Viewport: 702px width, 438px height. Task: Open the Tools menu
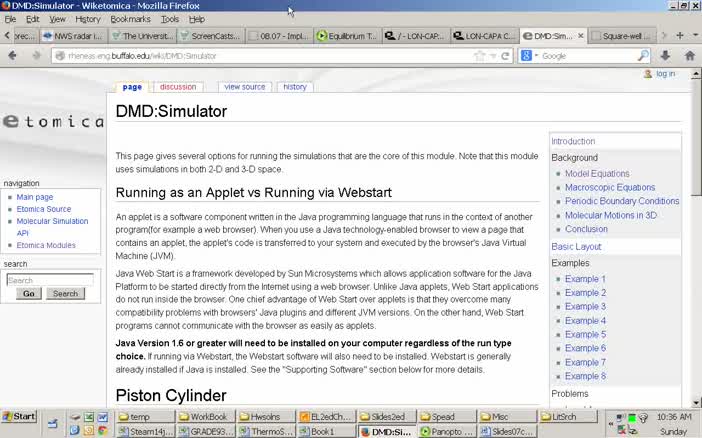(x=170, y=19)
